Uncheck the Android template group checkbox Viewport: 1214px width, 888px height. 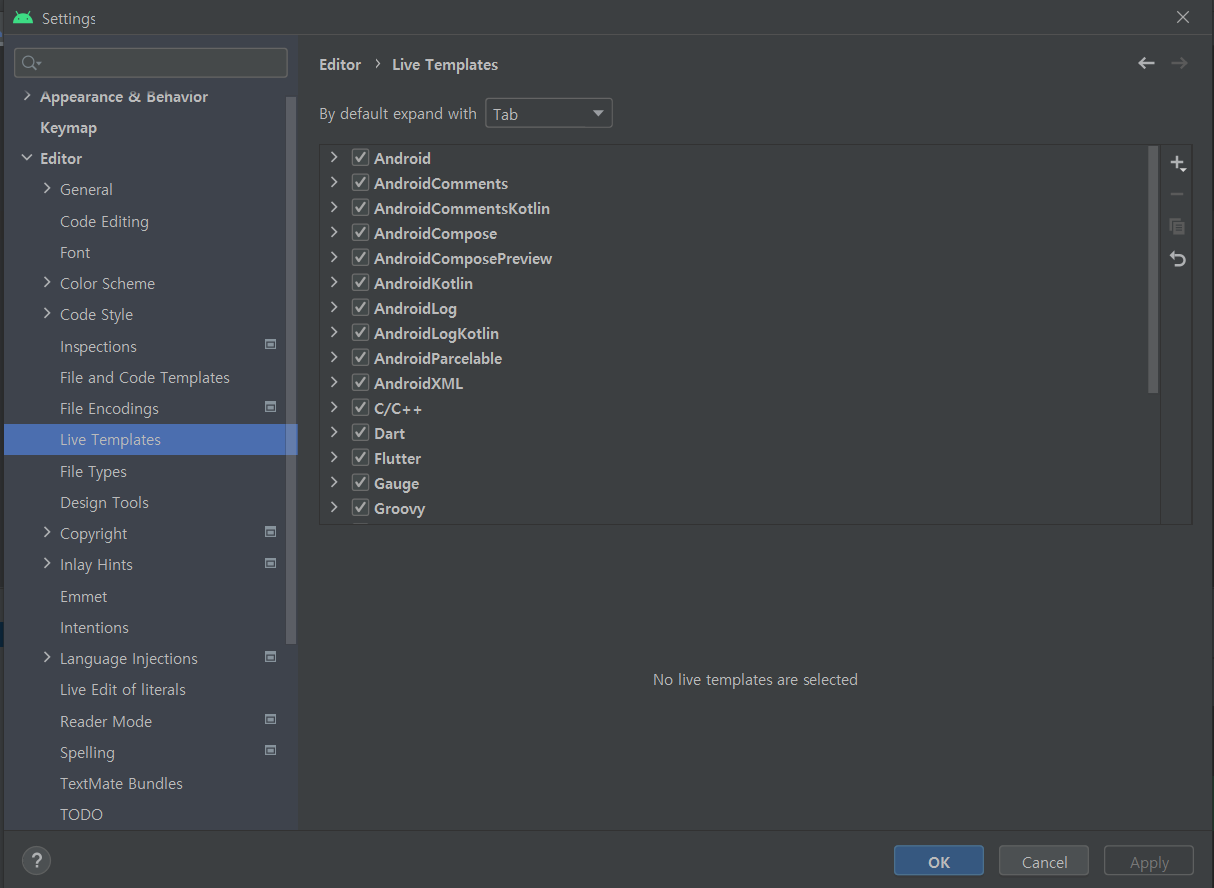pos(361,158)
